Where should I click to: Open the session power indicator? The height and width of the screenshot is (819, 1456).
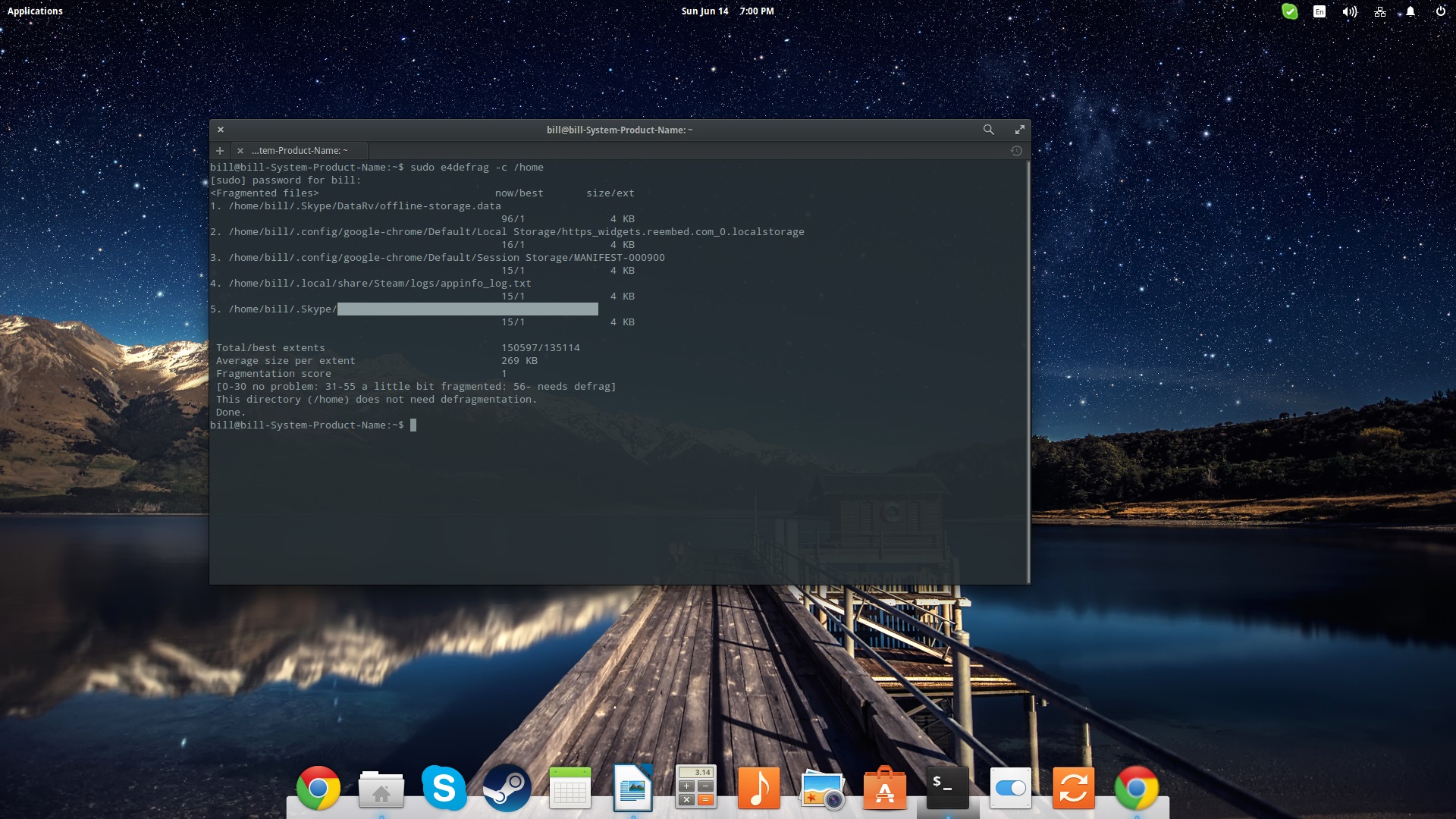click(1440, 11)
